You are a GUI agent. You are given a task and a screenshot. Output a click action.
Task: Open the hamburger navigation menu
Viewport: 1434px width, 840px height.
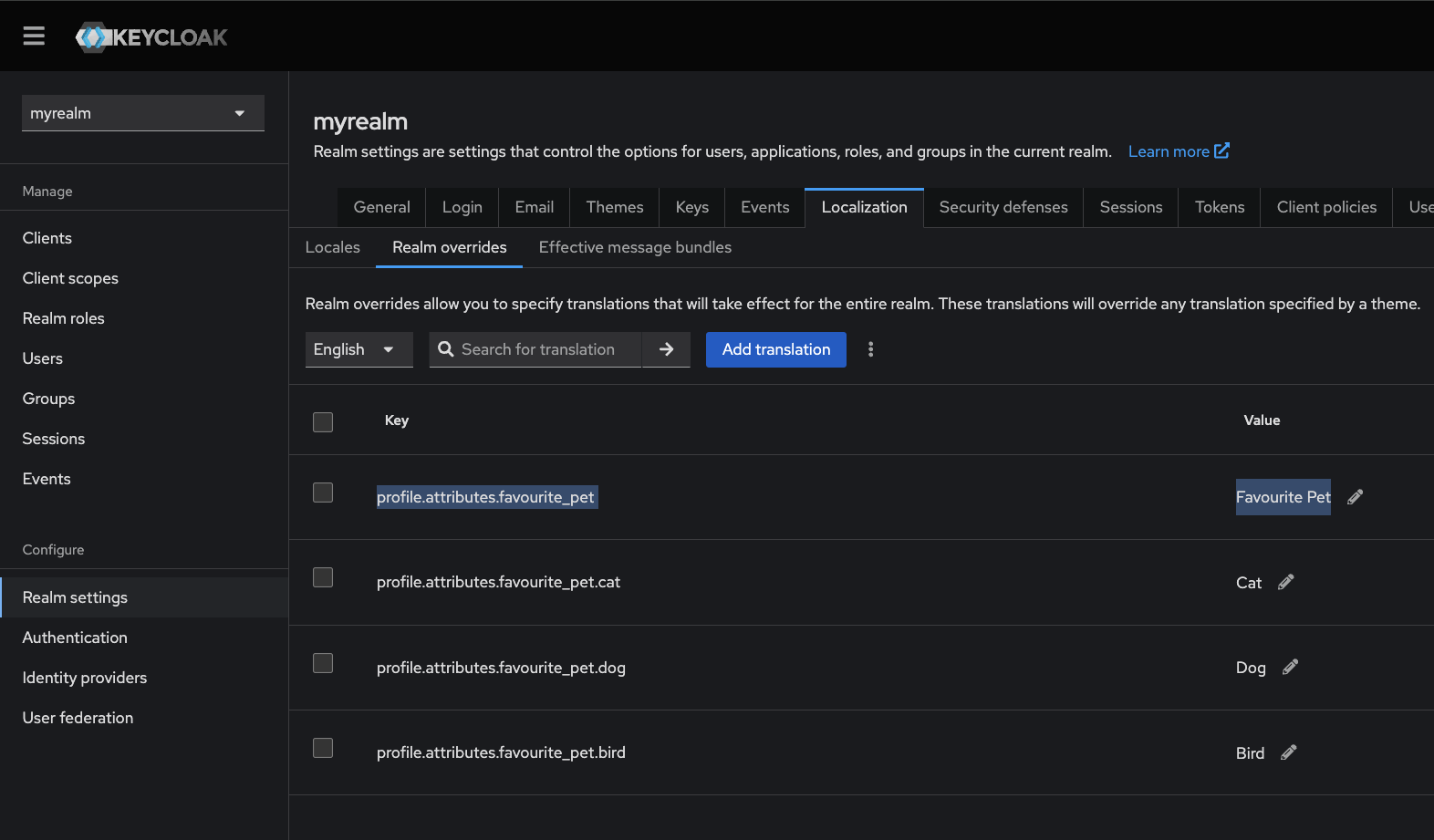pos(34,36)
